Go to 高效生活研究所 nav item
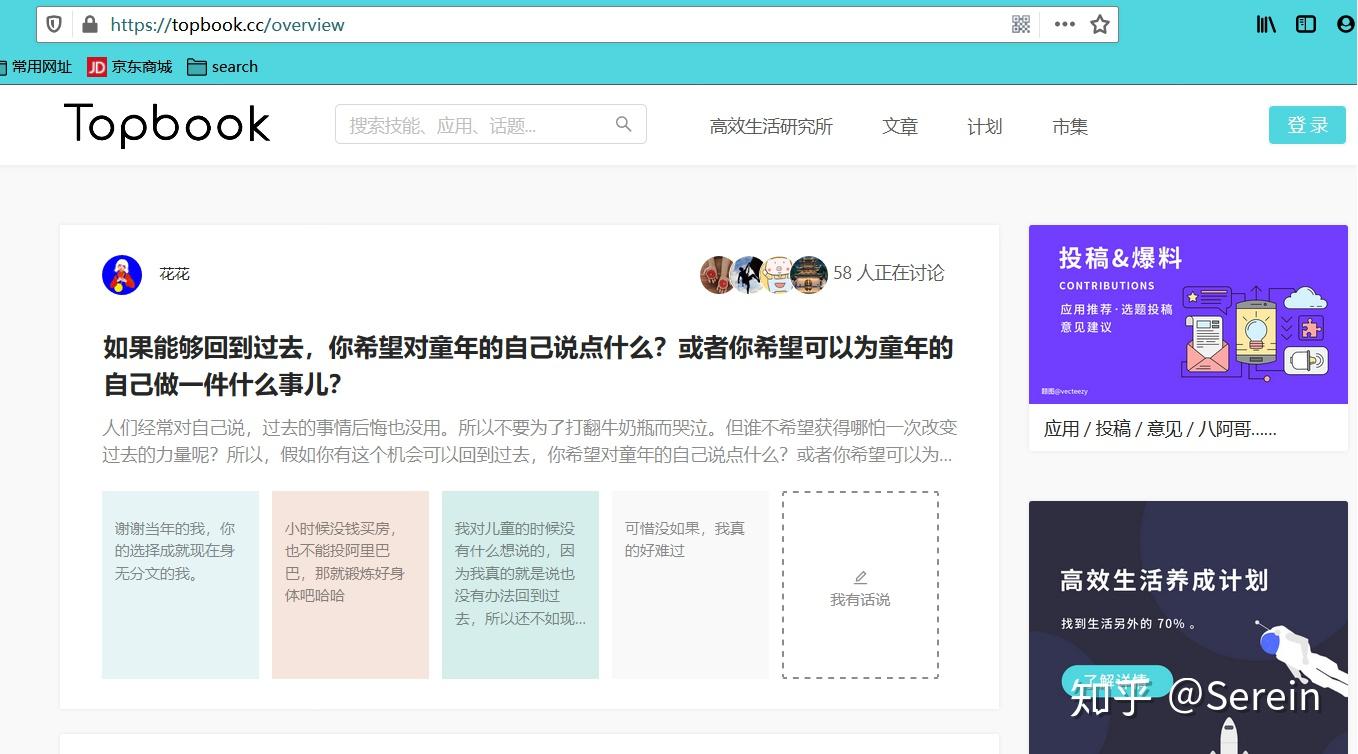Viewport: 1358px width, 754px height. tap(771, 126)
